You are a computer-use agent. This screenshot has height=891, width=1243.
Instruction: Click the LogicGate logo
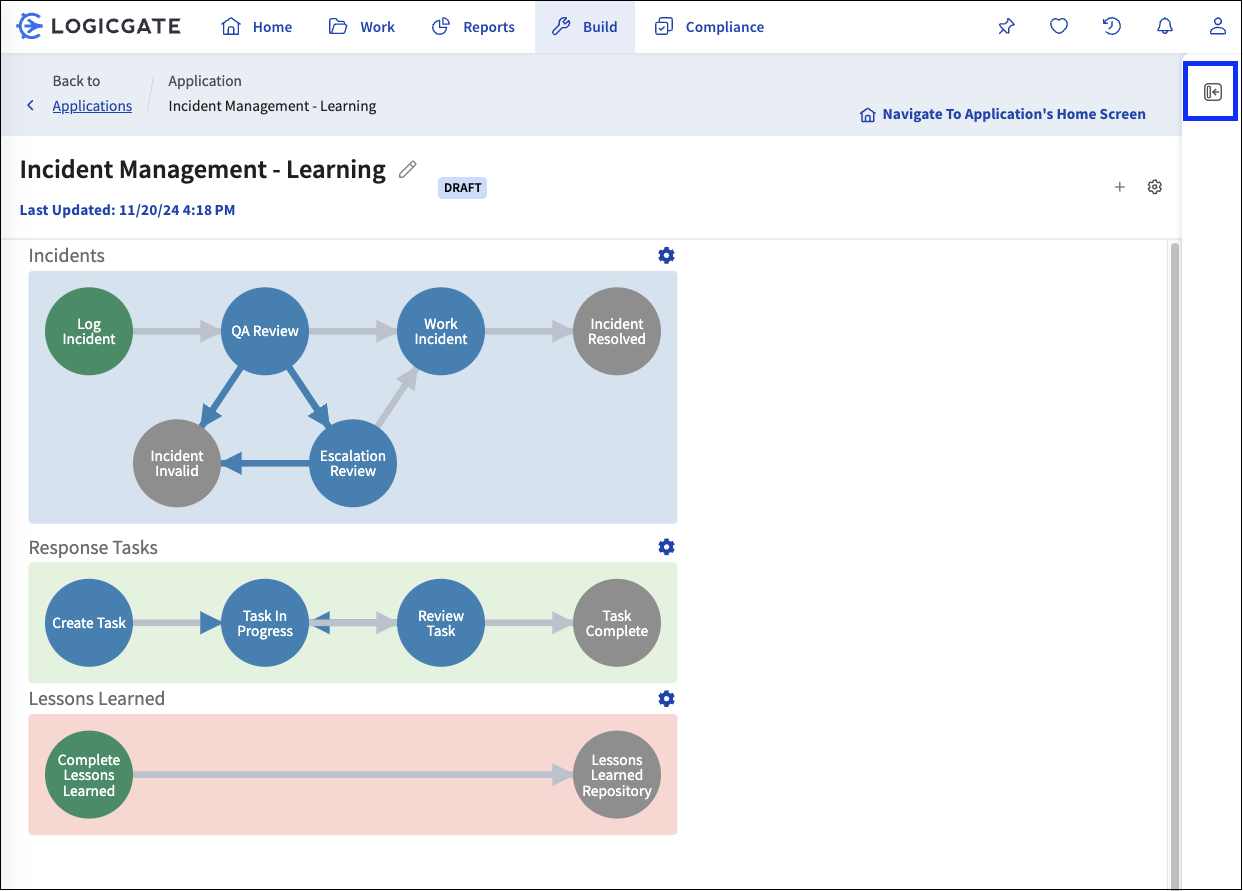click(99, 27)
